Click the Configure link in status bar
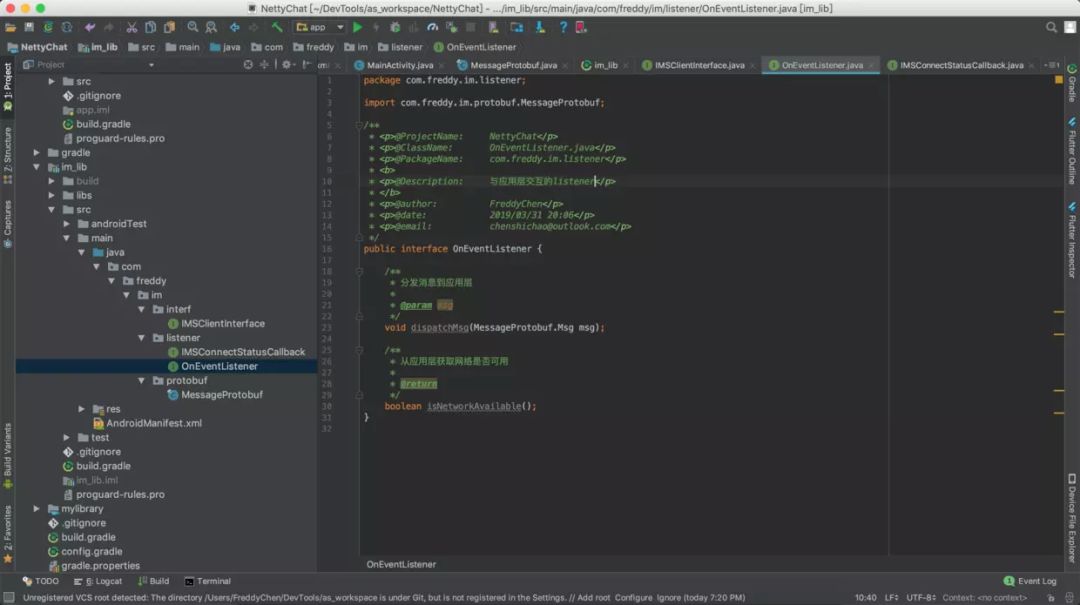 (x=633, y=598)
